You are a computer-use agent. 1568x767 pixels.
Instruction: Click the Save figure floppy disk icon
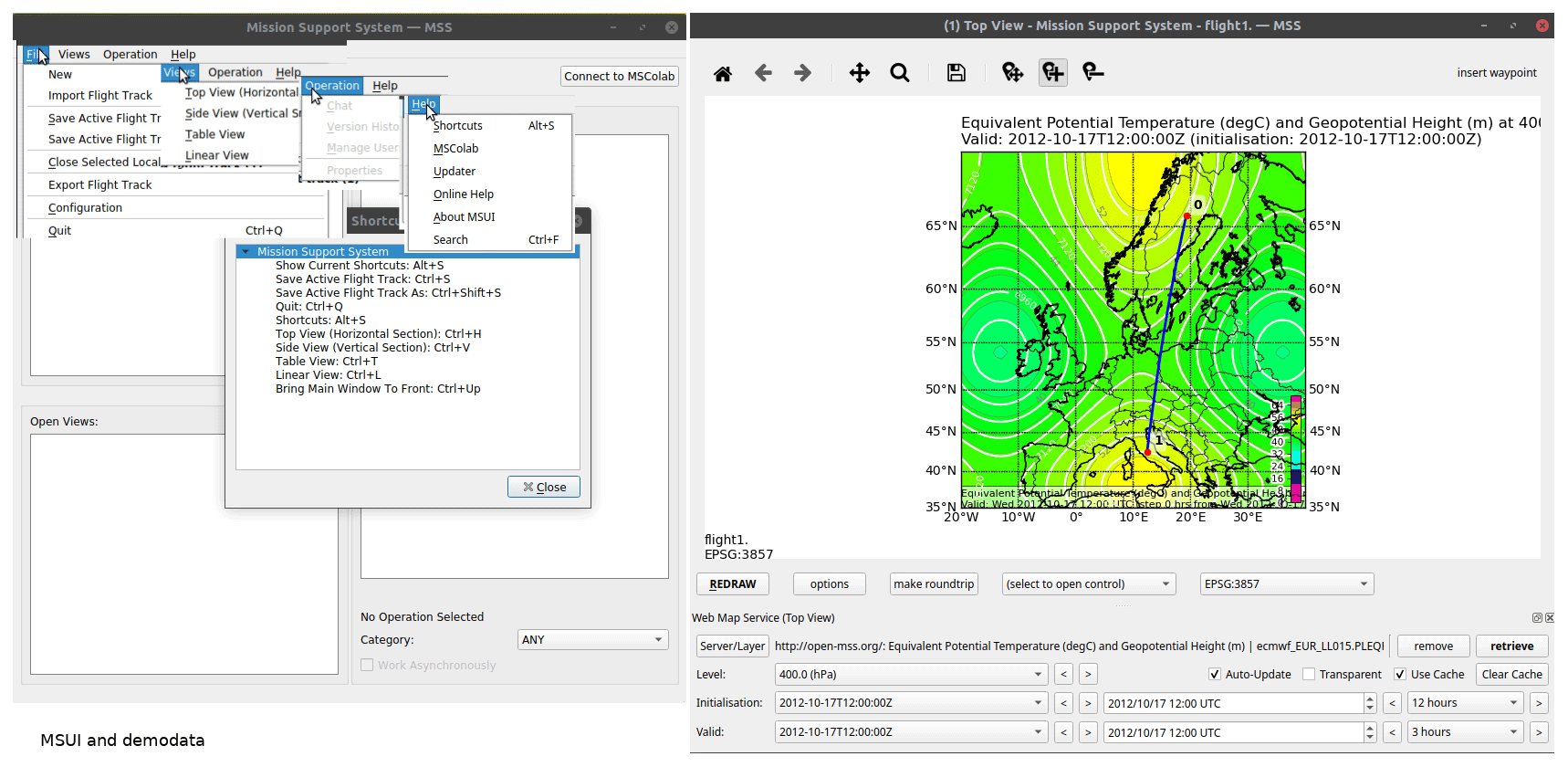pos(956,73)
